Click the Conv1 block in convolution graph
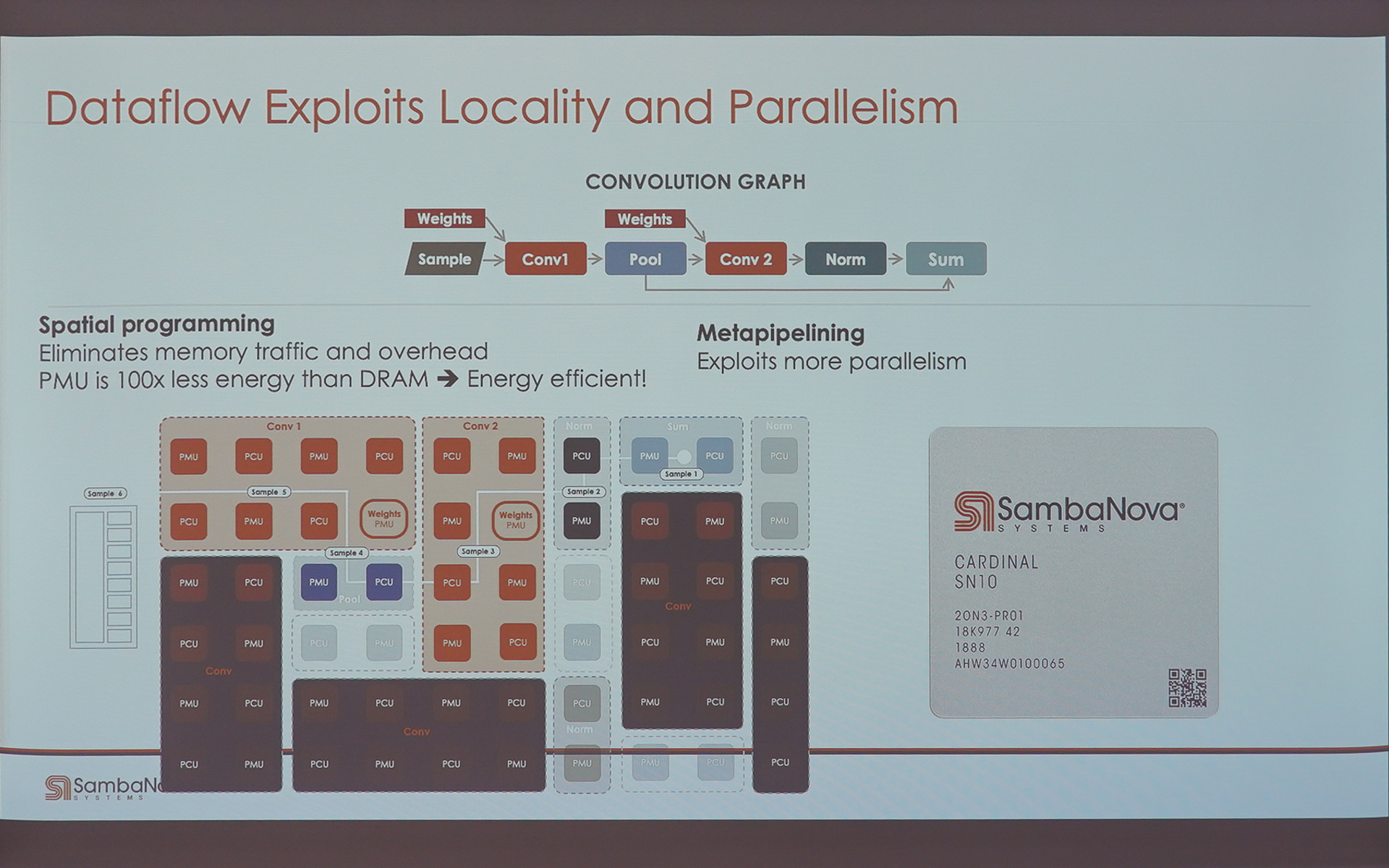Image resolution: width=1389 pixels, height=868 pixels. click(x=545, y=259)
